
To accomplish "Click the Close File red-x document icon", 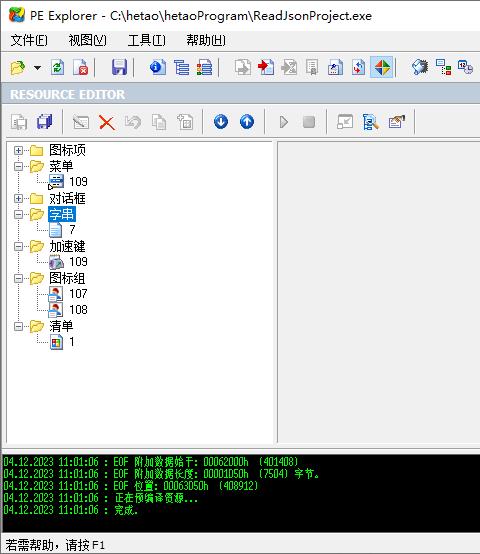I will click(x=81, y=67).
